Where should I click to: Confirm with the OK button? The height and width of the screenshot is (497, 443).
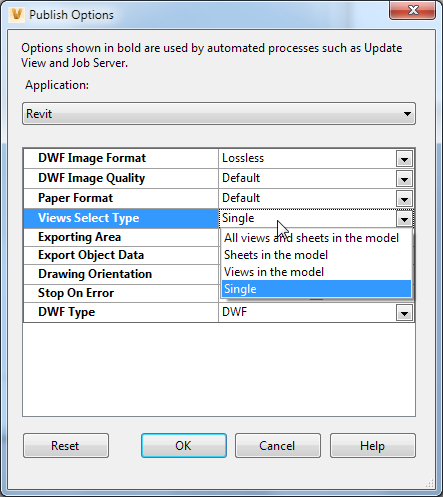point(184,446)
